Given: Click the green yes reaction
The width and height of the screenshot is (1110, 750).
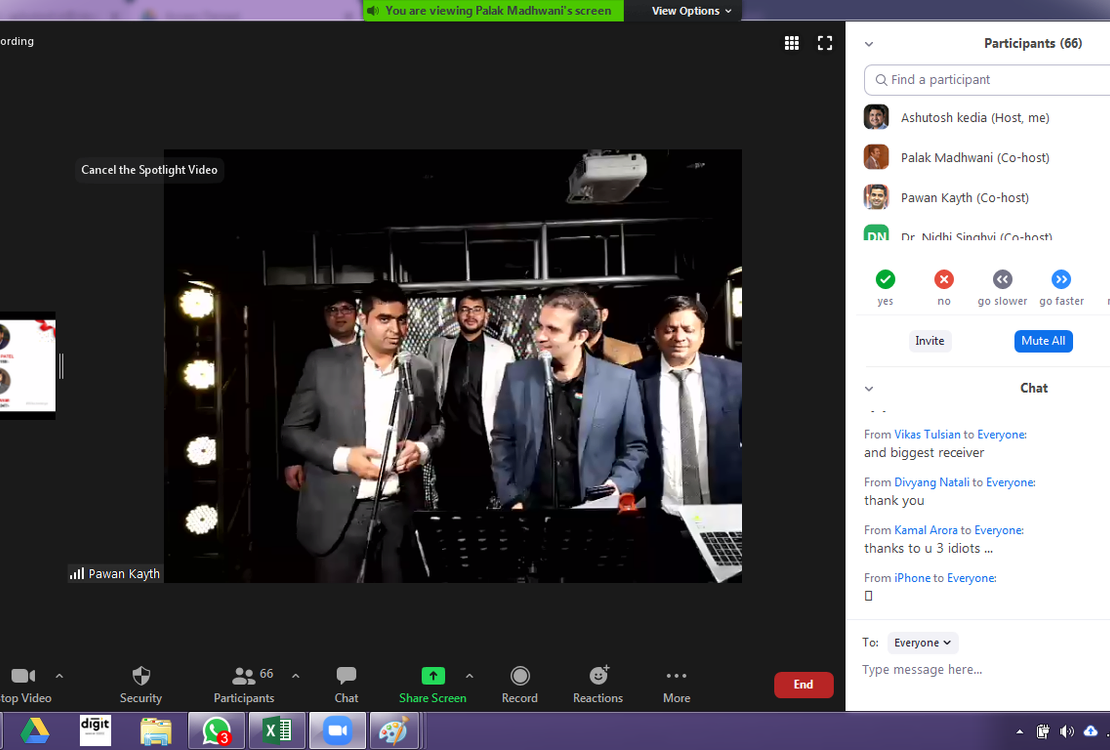Looking at the screenshot, I should [885, 280].
